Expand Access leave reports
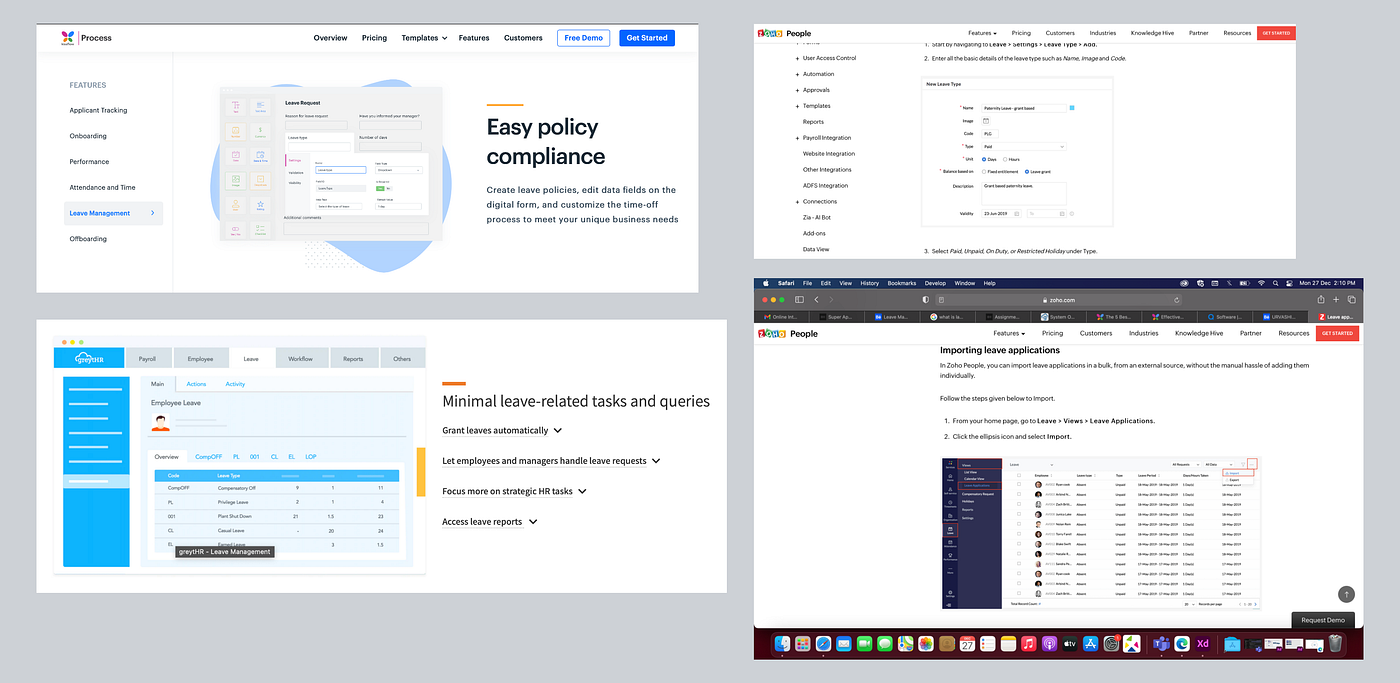This screenshot has height=683, width=1400. click(490, 522)
